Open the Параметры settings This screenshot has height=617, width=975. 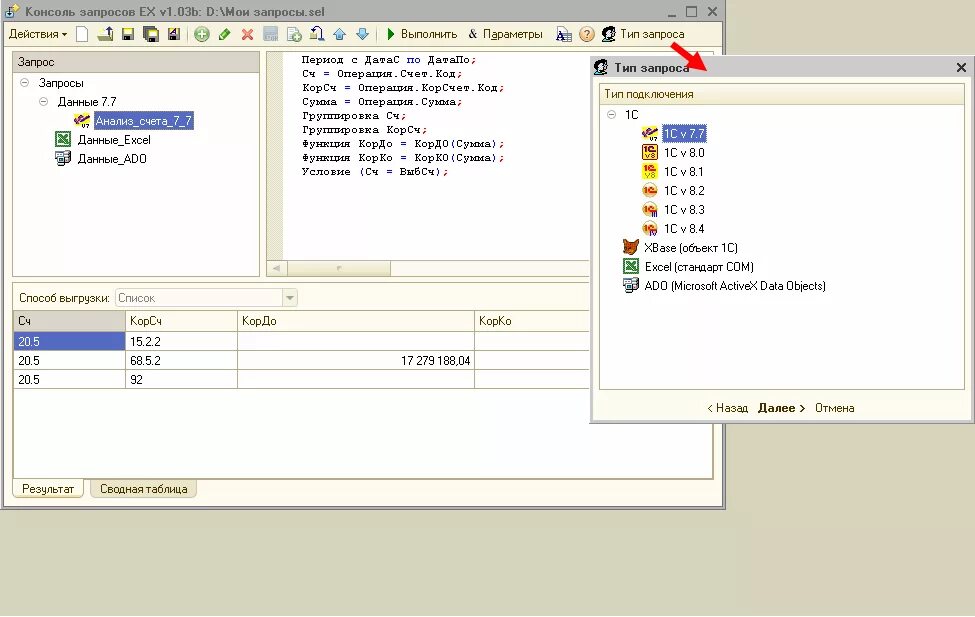506,34
